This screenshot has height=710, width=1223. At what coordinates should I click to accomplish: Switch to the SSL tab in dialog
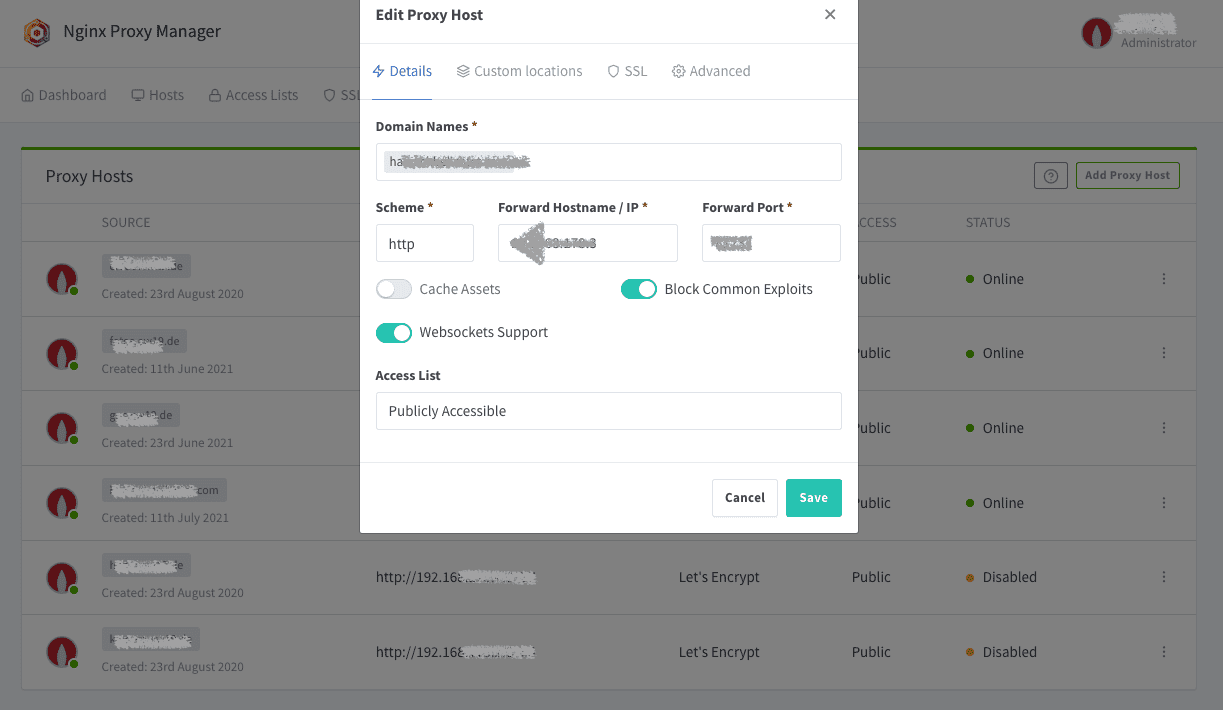point(627,71)
